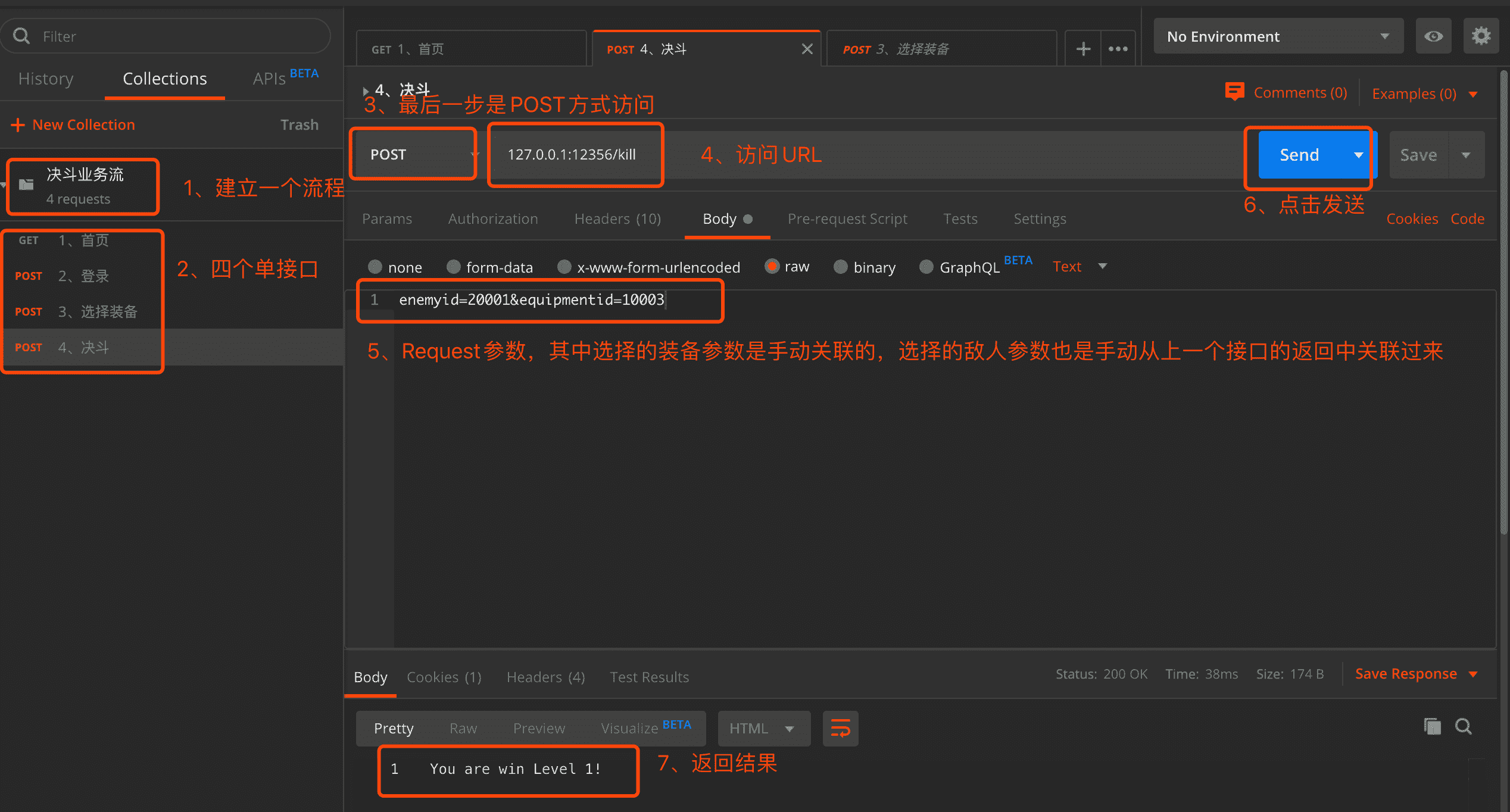Select binary body option
Image resolution: width=1510 pixels, height=812 pixels.
[841, 267]
